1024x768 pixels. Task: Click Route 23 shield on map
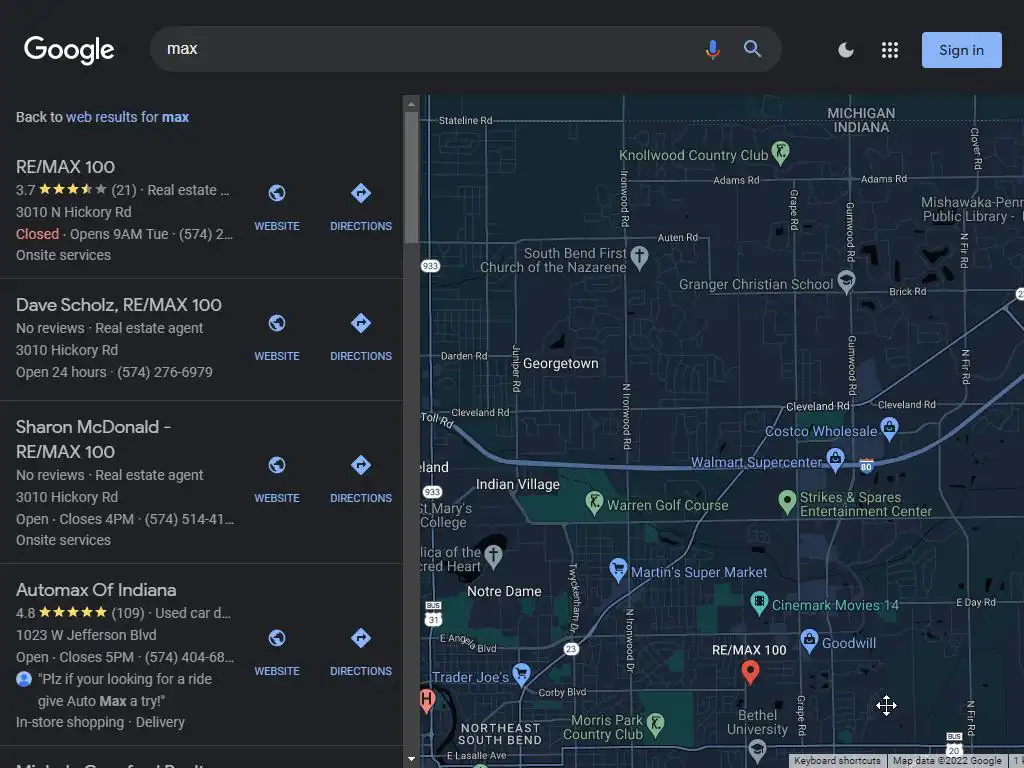click(x=571, y=648)
